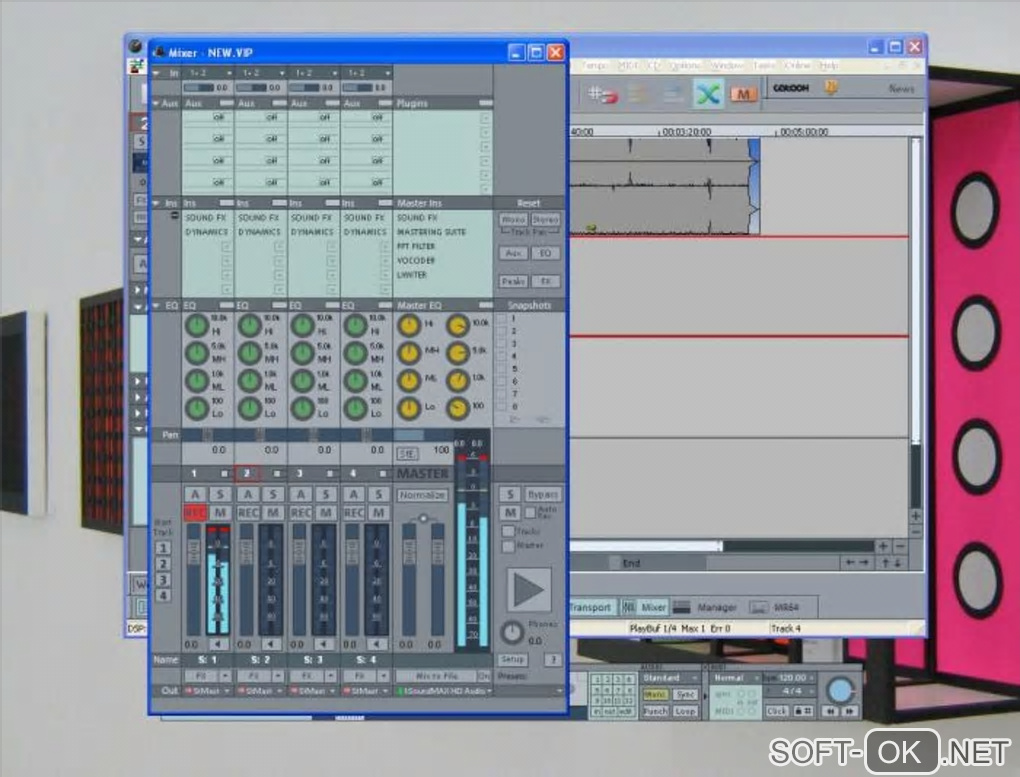Toggle the Punch button in transport

click(x=655, y=711)
